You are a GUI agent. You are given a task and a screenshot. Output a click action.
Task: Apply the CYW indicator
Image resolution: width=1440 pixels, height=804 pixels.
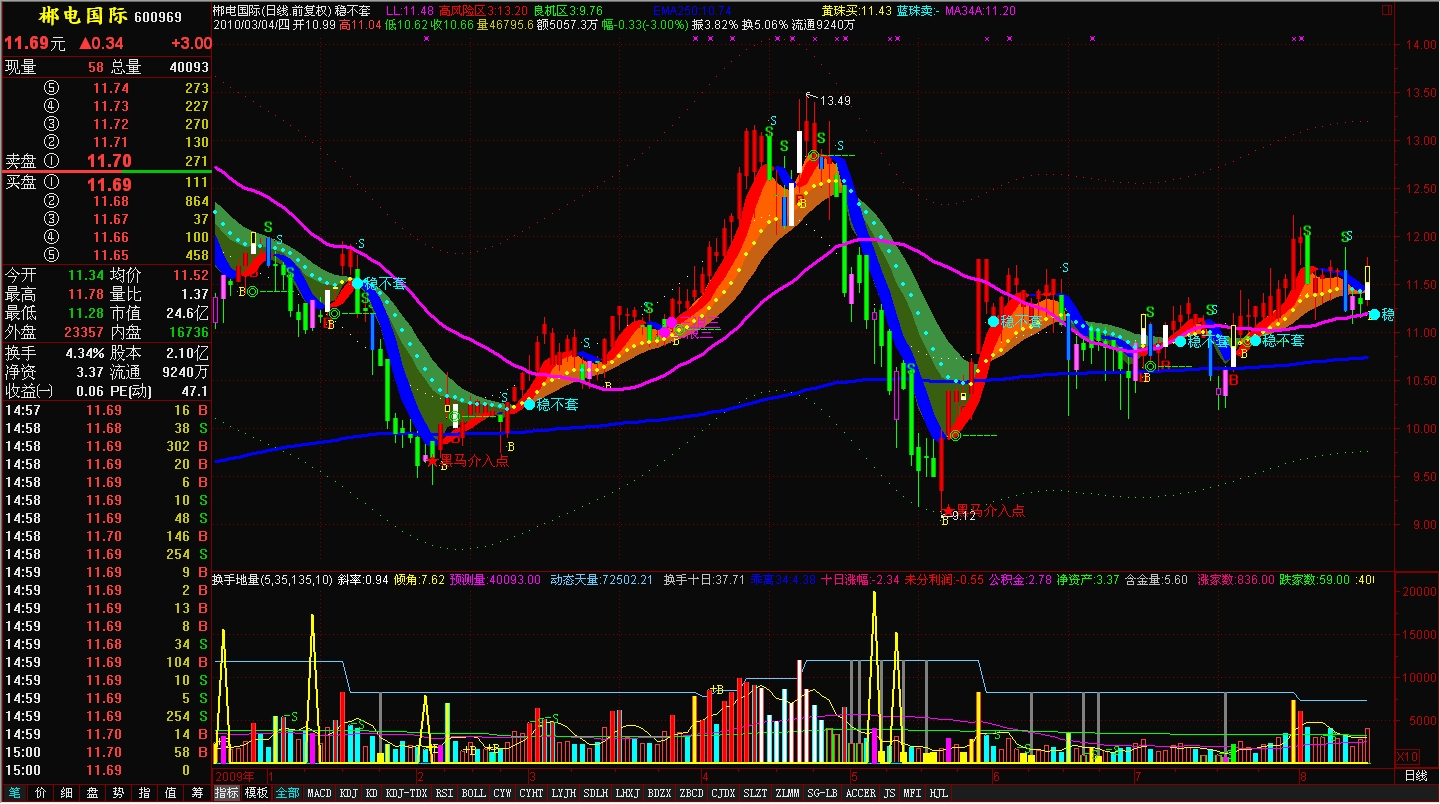(x=502, y=793)
